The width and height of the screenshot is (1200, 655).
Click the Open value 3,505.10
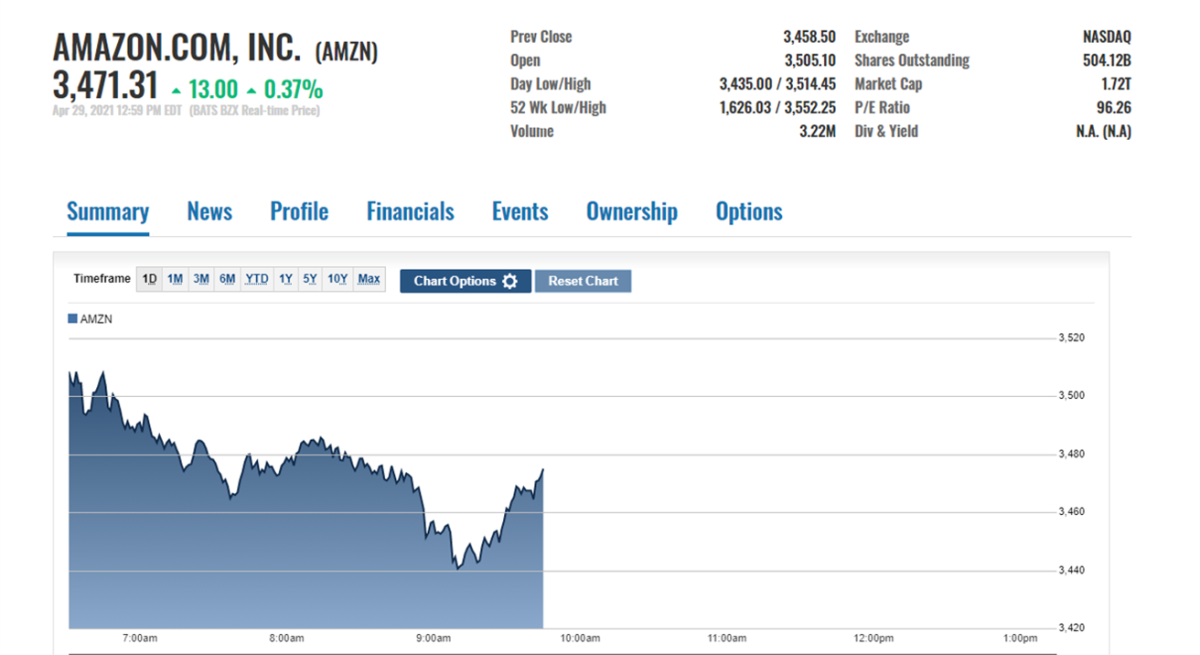click(809, 60)
